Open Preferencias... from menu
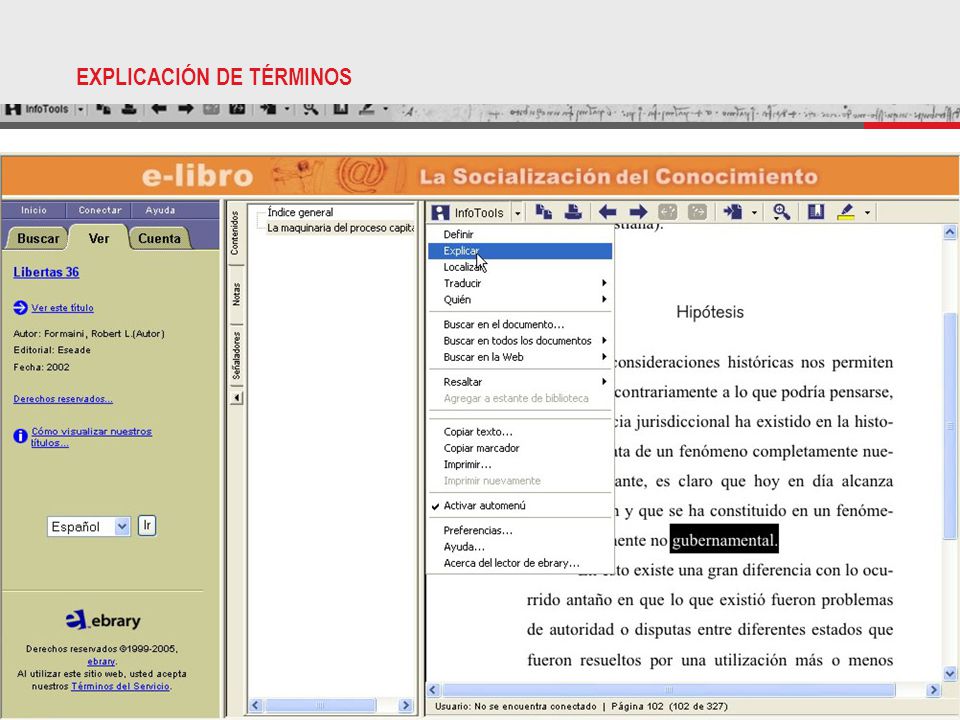 pos(520,531)
